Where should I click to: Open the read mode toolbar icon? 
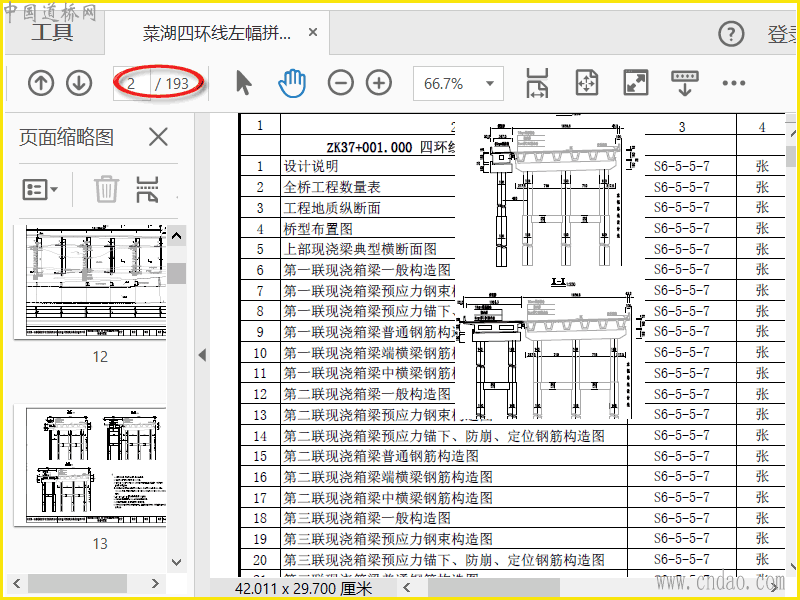pos(684,83)
